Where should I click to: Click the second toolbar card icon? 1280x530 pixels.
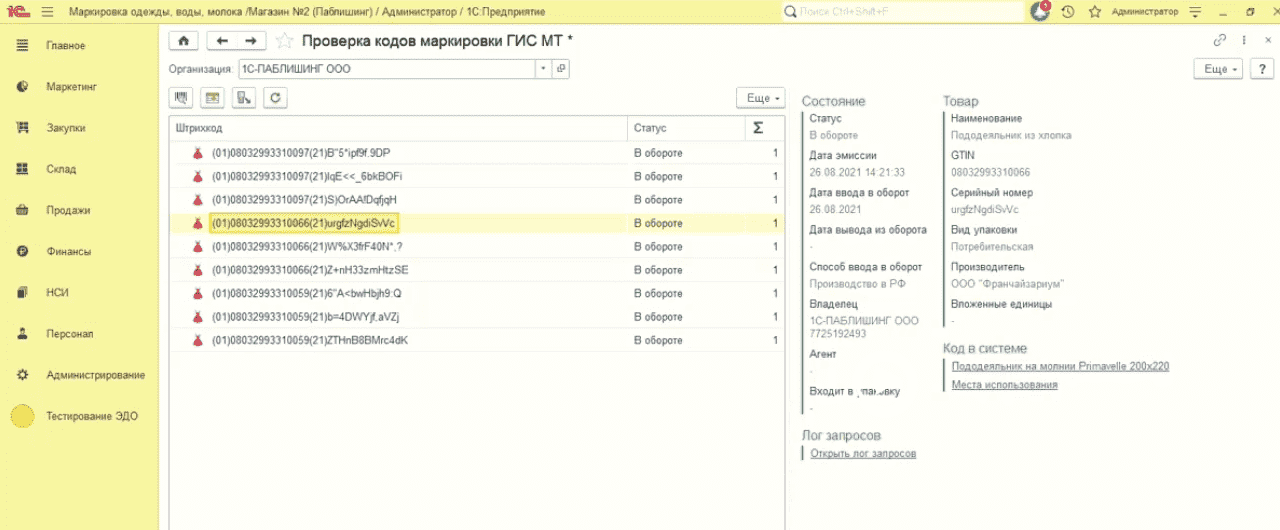pyautogui.click(x=212, y=97)
